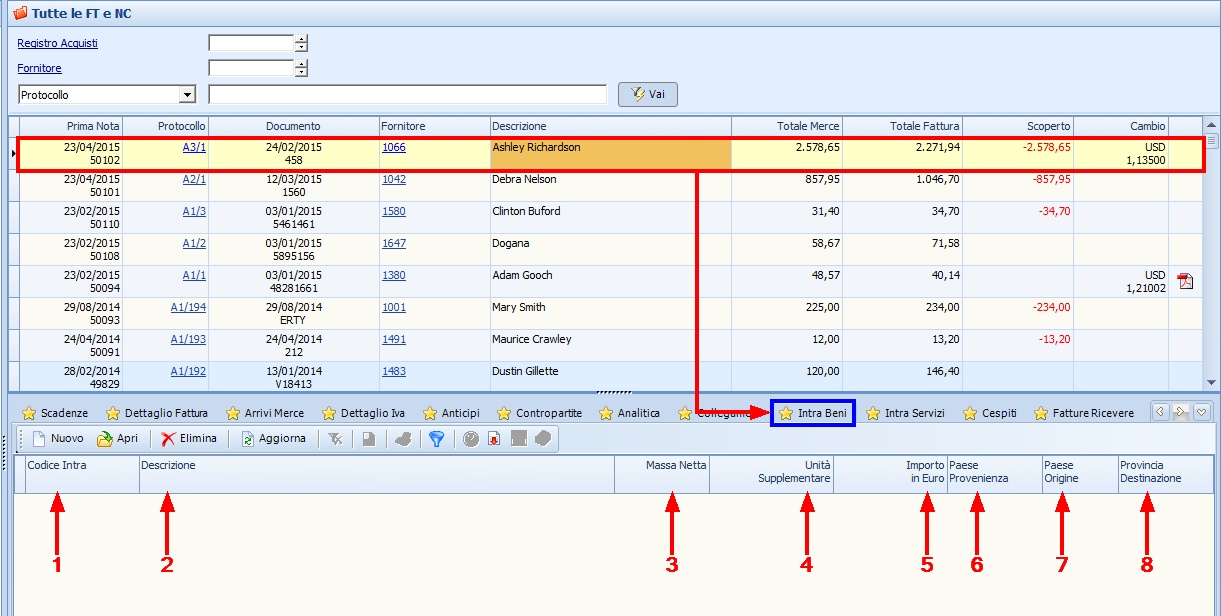This screenshot has height=616, width=1221.
Task: Switch to the Intra Servizi tab
Action: pyautogui.click(x=904, y=413)
